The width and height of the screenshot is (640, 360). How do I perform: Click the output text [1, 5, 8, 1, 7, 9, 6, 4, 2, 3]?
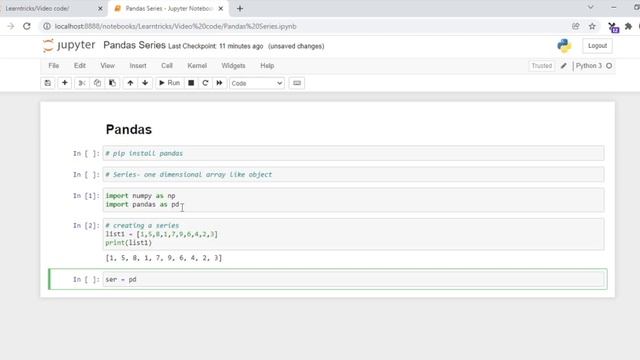(164, 258)
